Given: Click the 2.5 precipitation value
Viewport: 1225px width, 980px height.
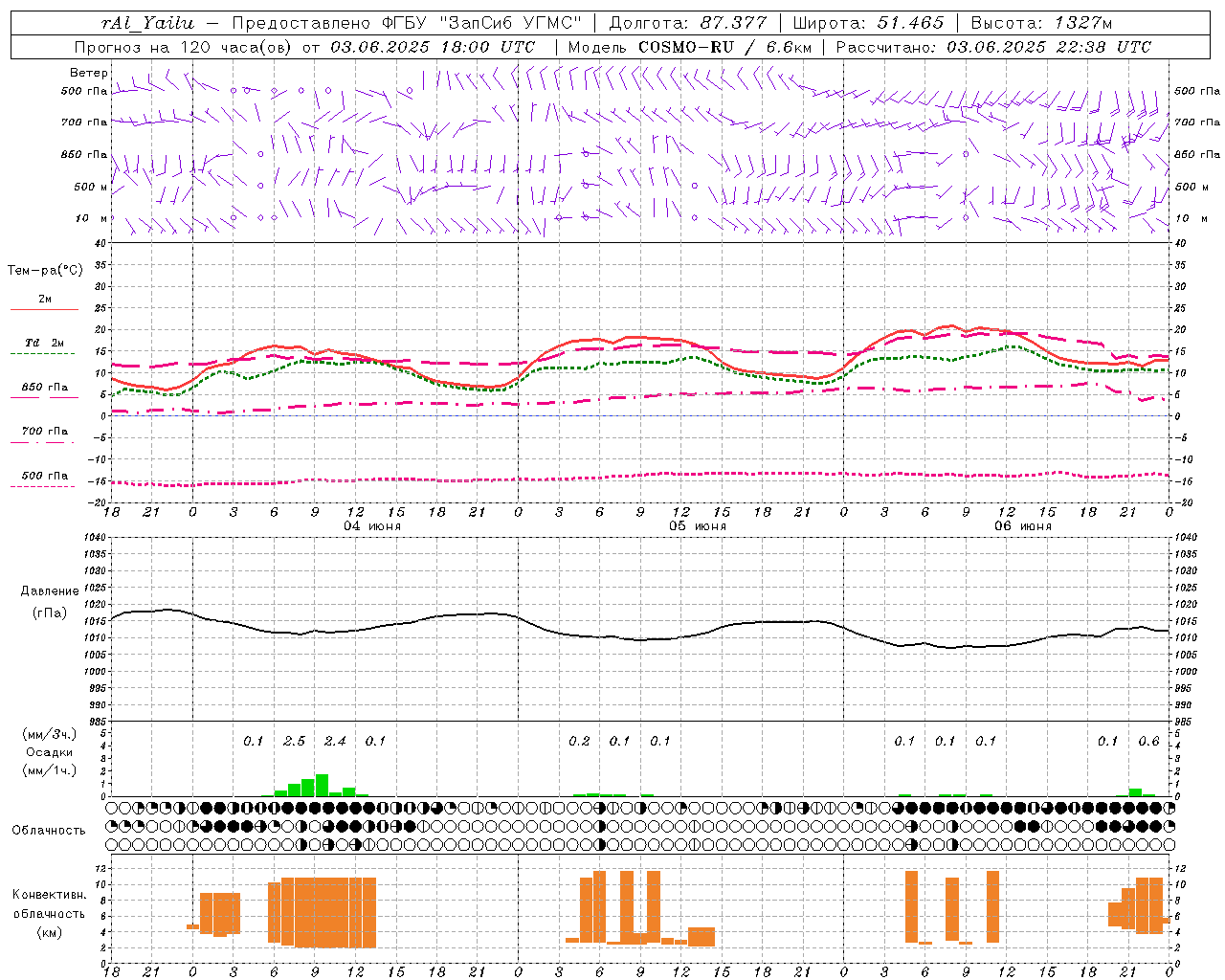Looking at the screenshot, I should pyautogui.click(x=294, y=741).
